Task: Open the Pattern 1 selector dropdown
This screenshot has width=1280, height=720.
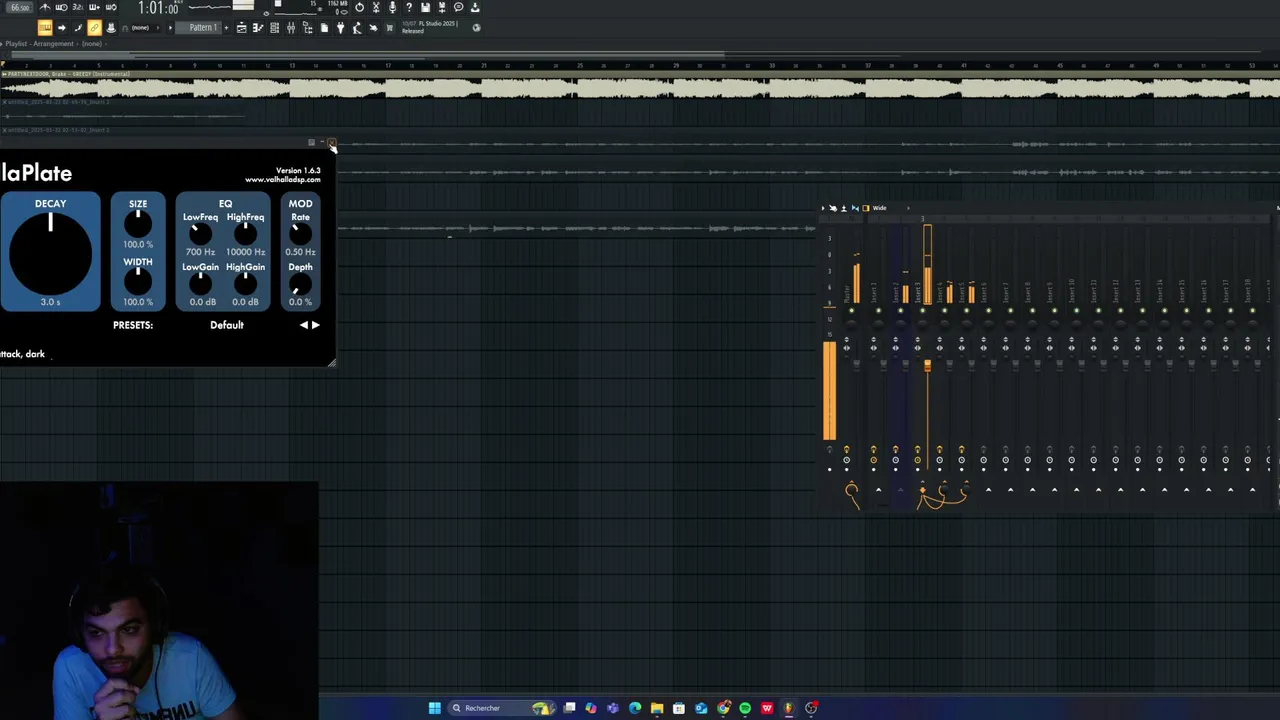Action: coord(201,28)
